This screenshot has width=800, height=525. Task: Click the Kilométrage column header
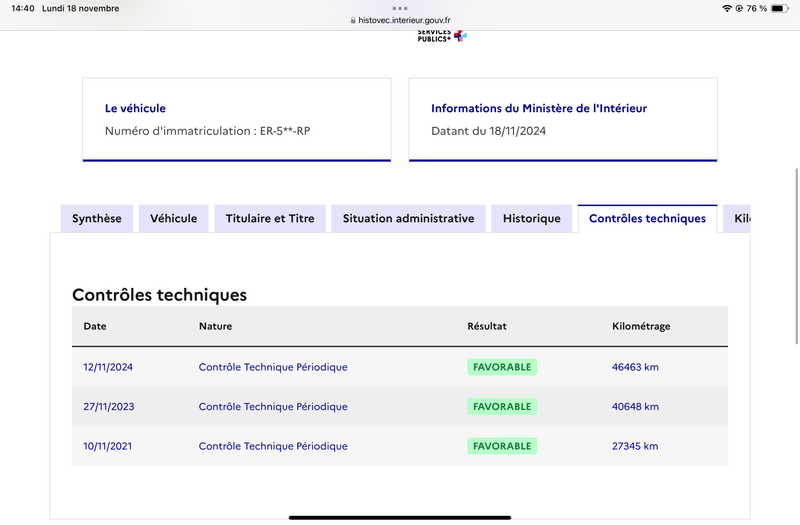coord(641,326)
